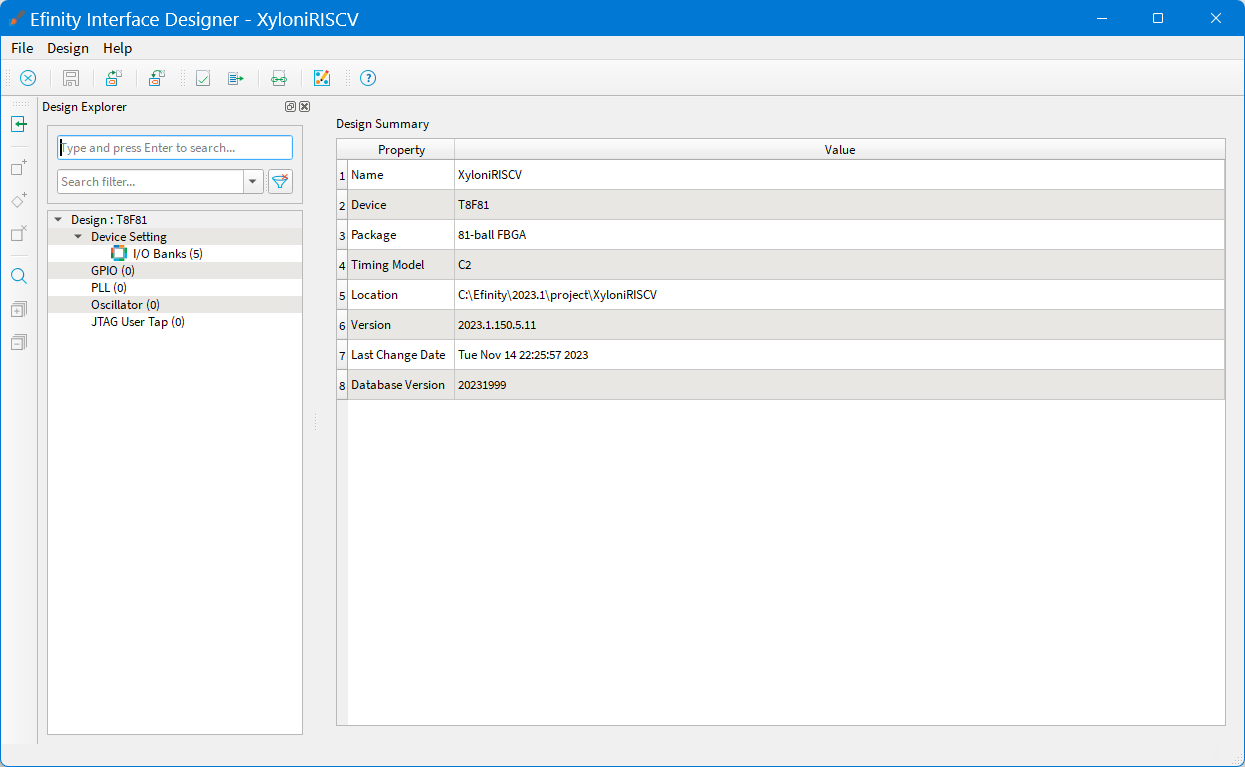The image size is (1245, 767).
Task: Click the magnifier search icon in left sidebar
Action: [x=18, y=276]
